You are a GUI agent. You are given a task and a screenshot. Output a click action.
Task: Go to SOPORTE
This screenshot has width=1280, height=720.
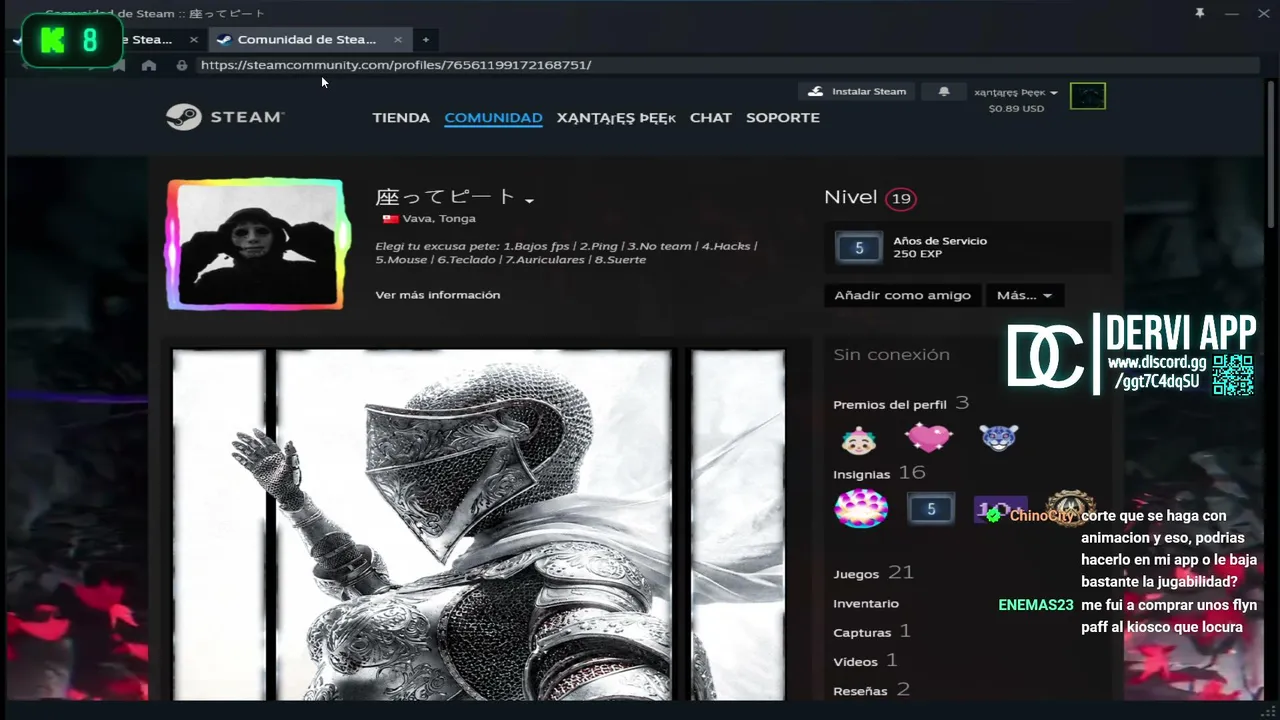[783, 117]
